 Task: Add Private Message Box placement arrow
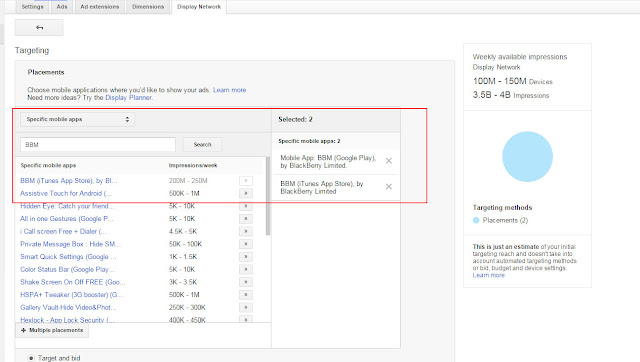click(246, 244)
